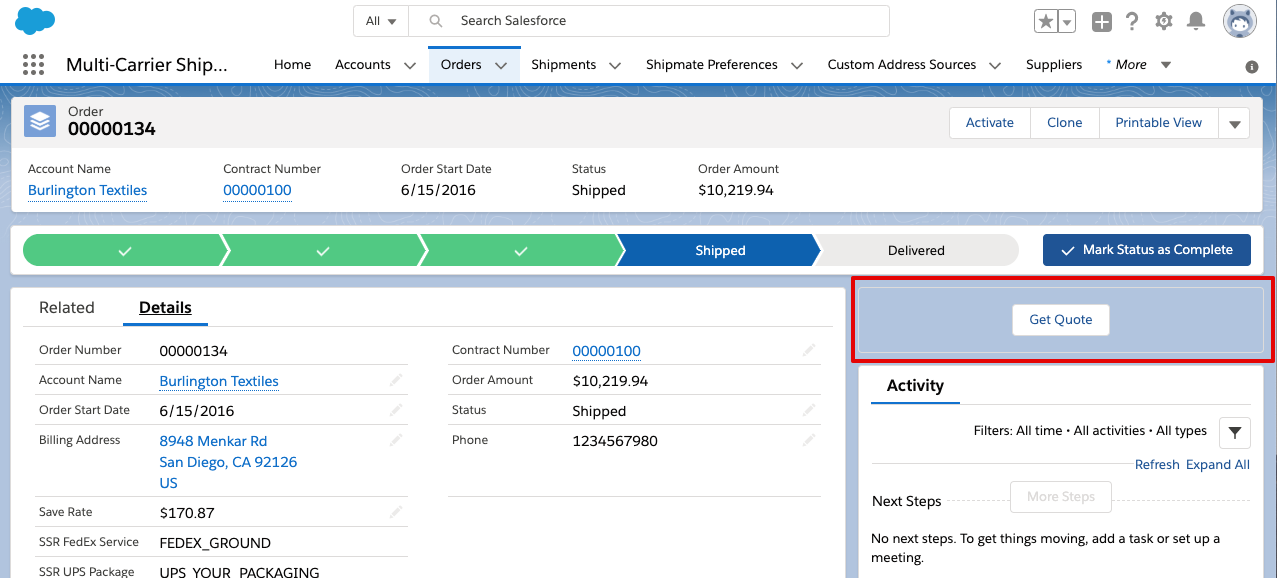Expand the Accounts tab chevron
Screen dimensions: 1280x578
[x=409, y=65]
